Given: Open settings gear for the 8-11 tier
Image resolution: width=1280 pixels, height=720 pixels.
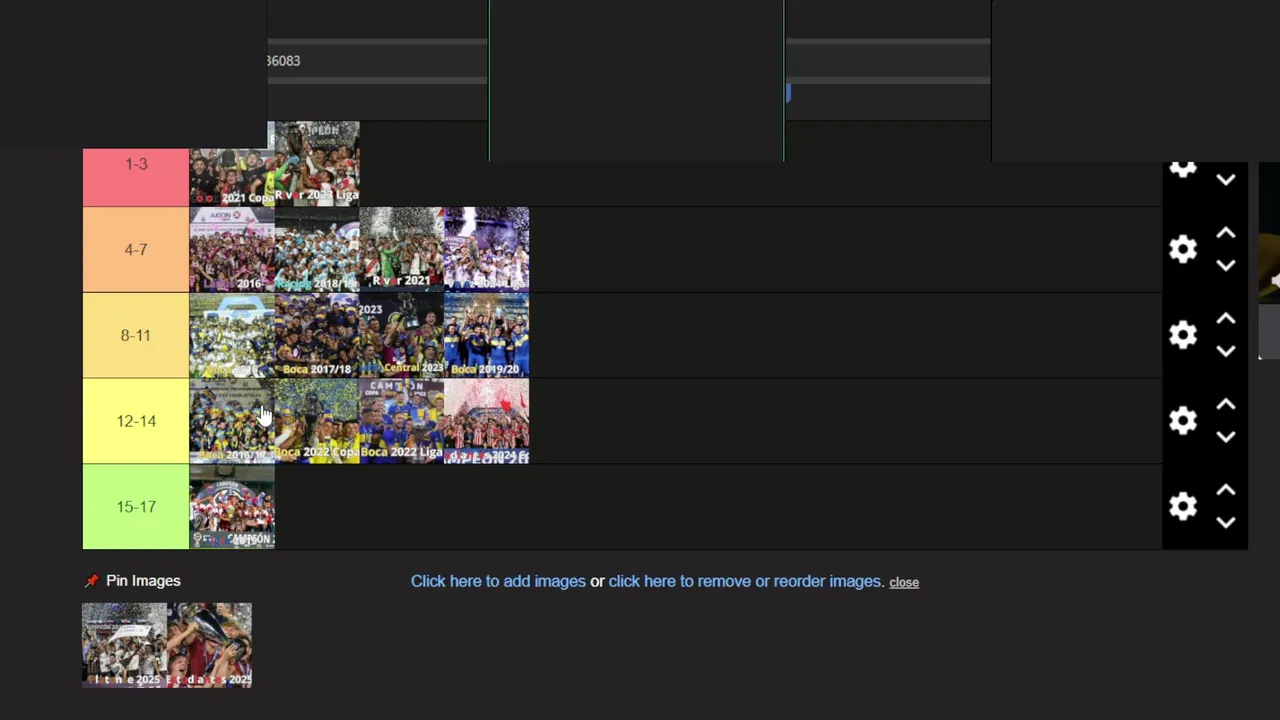Looking at the screenshot, I should [1183, 335].
